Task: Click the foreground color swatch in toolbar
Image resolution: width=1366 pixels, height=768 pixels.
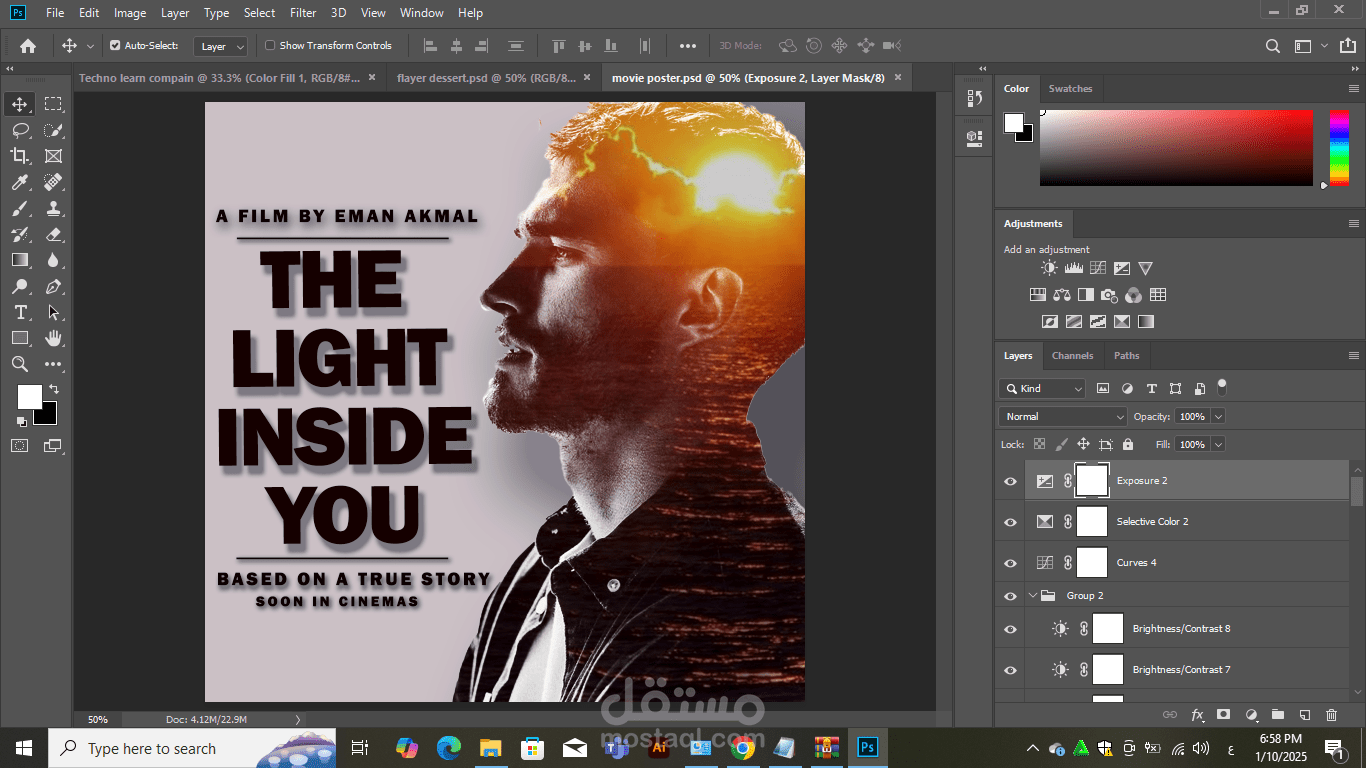Action: coord(29,397)
